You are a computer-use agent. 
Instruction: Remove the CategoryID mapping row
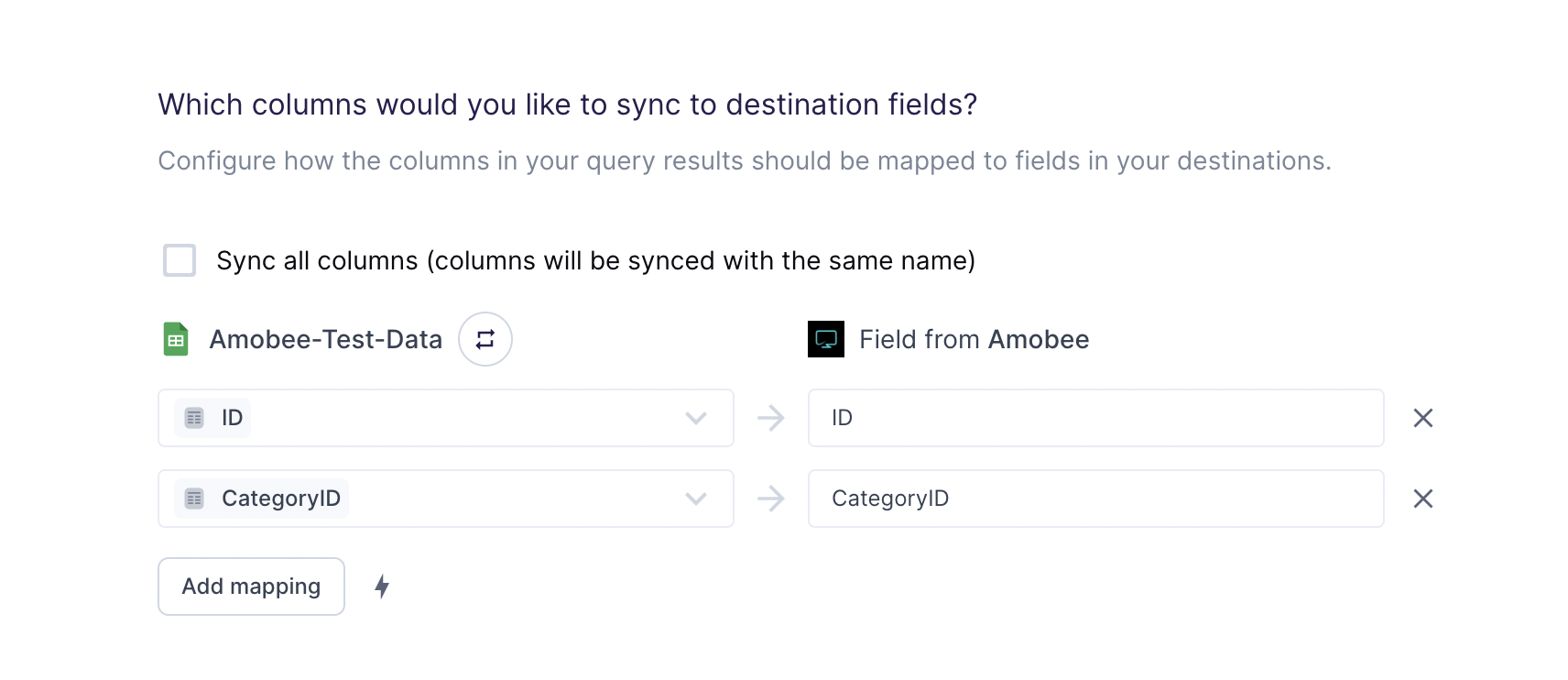point(1423,499)
